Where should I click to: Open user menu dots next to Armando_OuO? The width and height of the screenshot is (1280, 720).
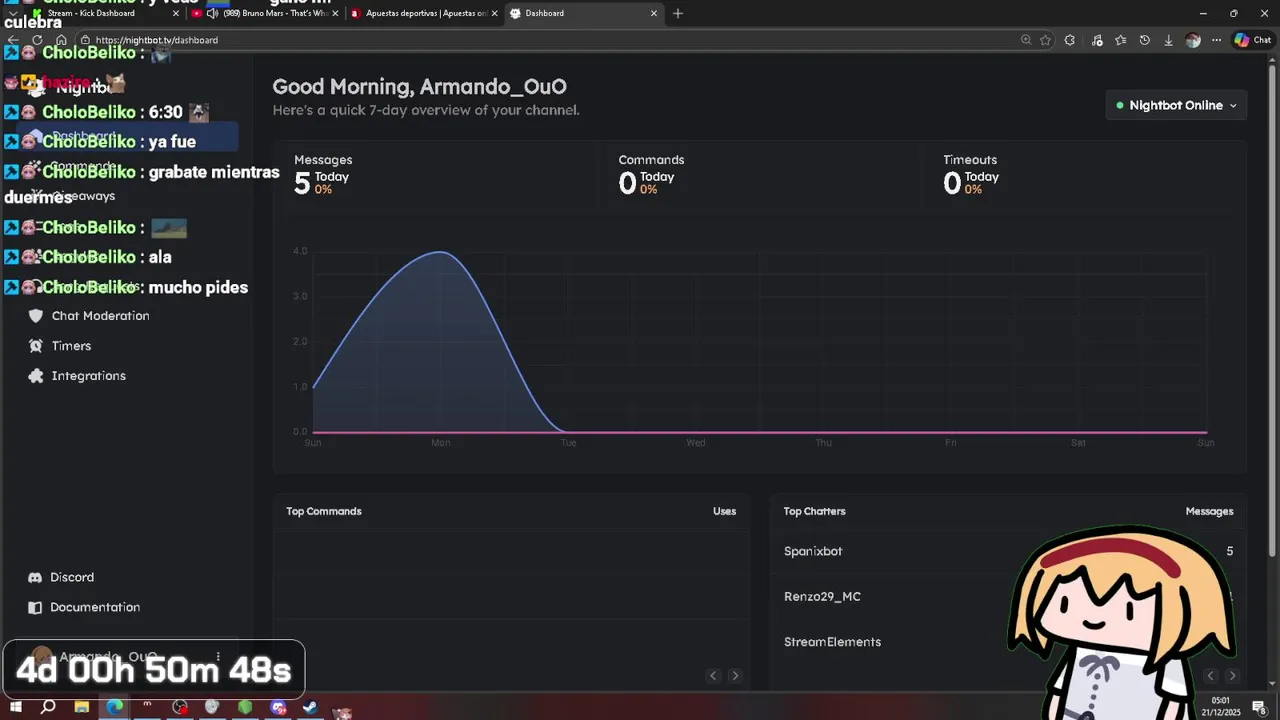click(x=218, y=657)
